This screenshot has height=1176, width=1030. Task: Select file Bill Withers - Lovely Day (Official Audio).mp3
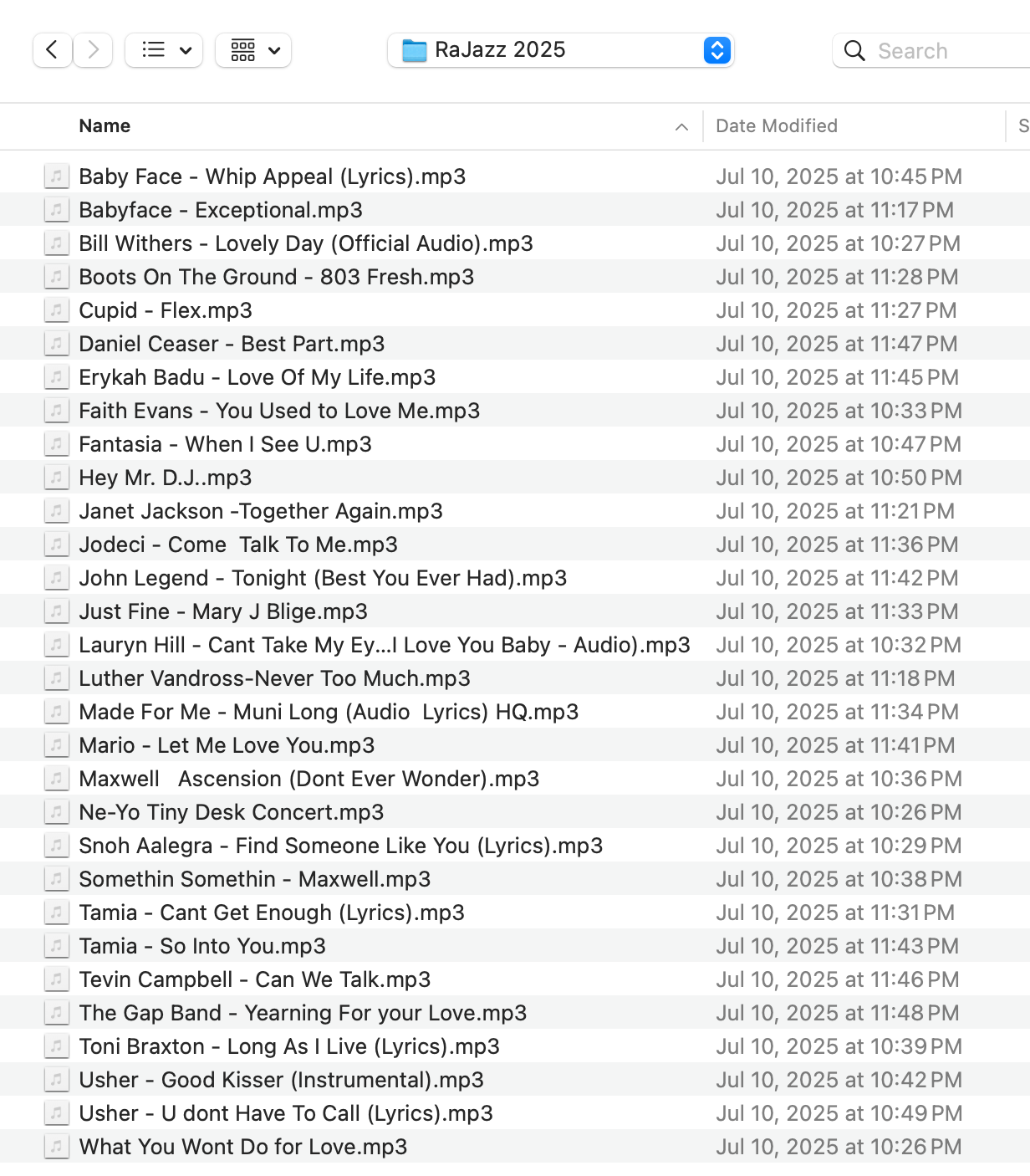pos(306,243)
